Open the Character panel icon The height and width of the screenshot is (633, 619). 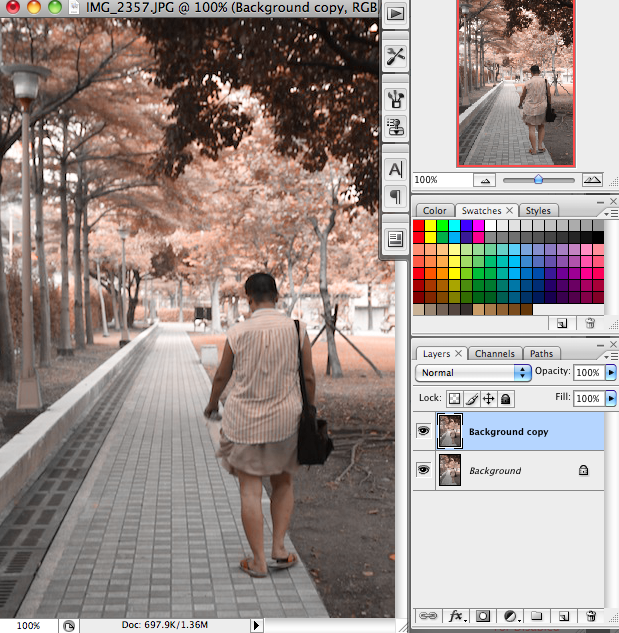coord(395,170)
